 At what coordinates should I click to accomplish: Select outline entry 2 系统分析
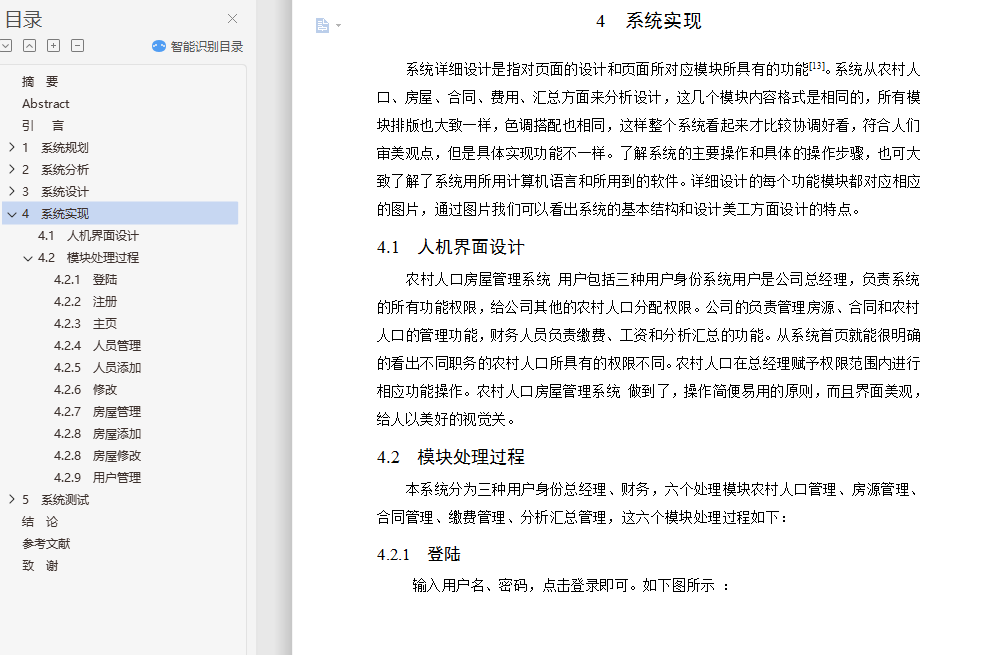point(55,169)
